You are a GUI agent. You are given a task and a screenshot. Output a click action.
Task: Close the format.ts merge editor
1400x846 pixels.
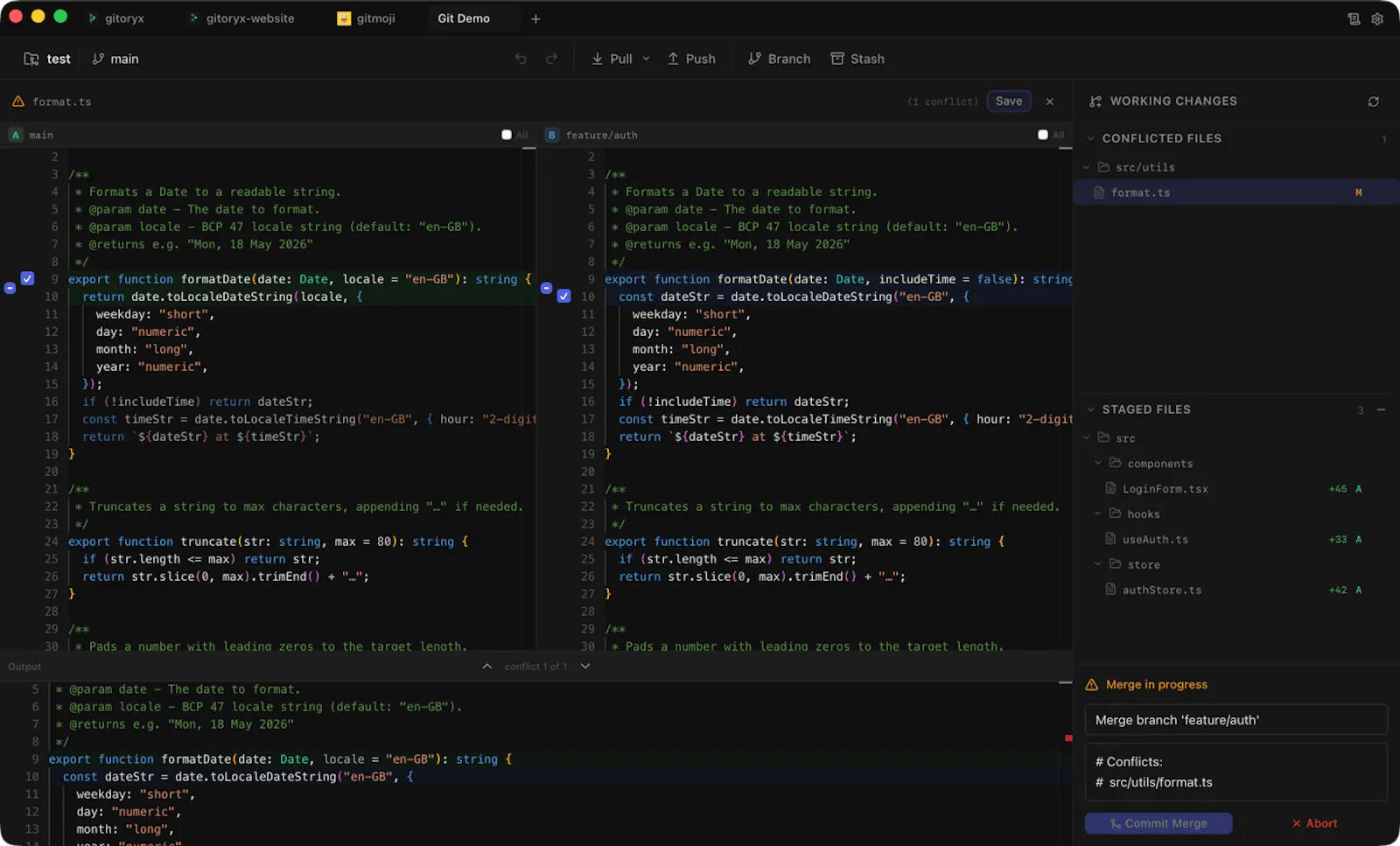coord(1050,101)
